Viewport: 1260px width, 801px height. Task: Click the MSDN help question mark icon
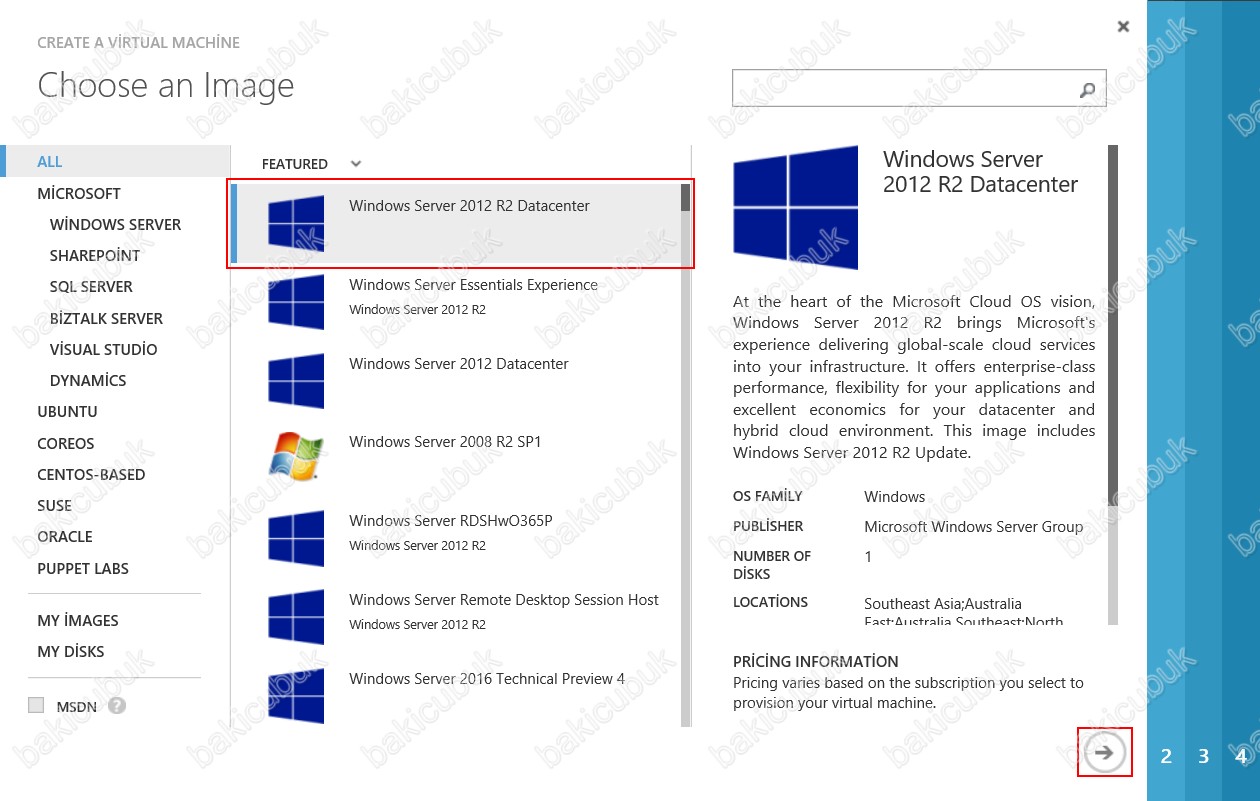pyautogui.click(x=117, y=705)
